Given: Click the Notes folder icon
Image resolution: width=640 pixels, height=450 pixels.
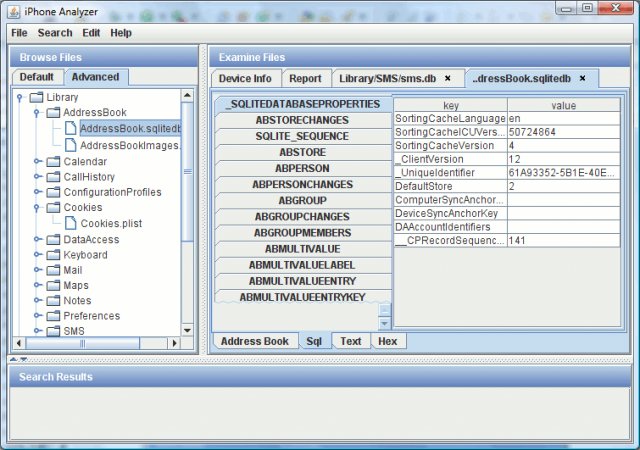Looking at the screenshot, I should (x=53, y=301).
